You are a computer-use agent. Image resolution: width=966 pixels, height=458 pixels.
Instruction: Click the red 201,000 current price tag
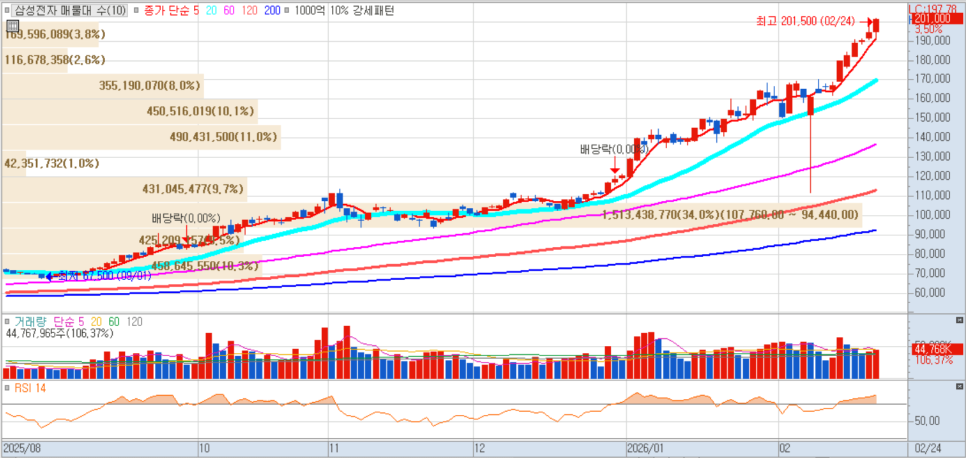click(x=936, y=20)
